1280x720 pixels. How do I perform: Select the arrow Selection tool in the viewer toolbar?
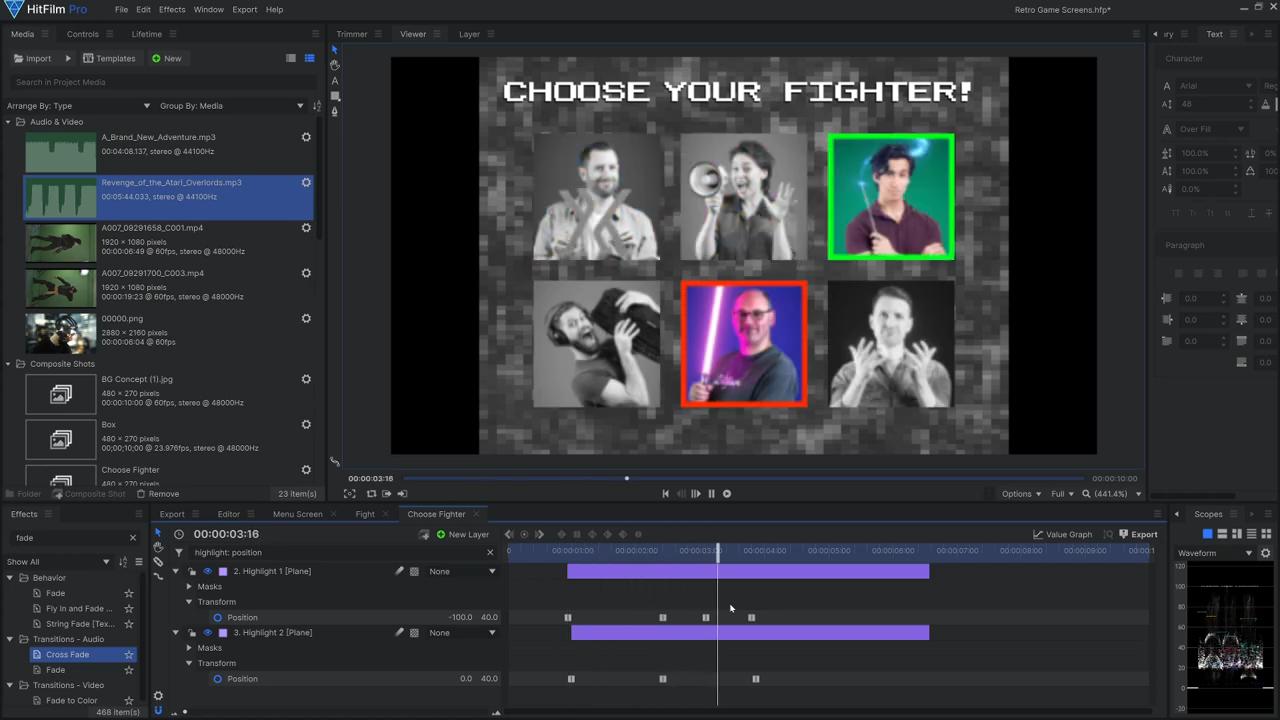(335, 49)
